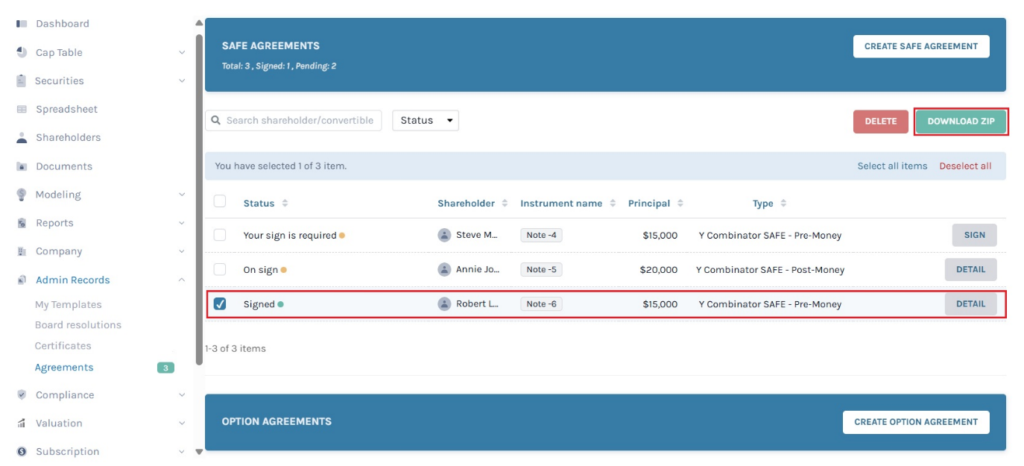Collapse the Admin Records section

[181, 281]
